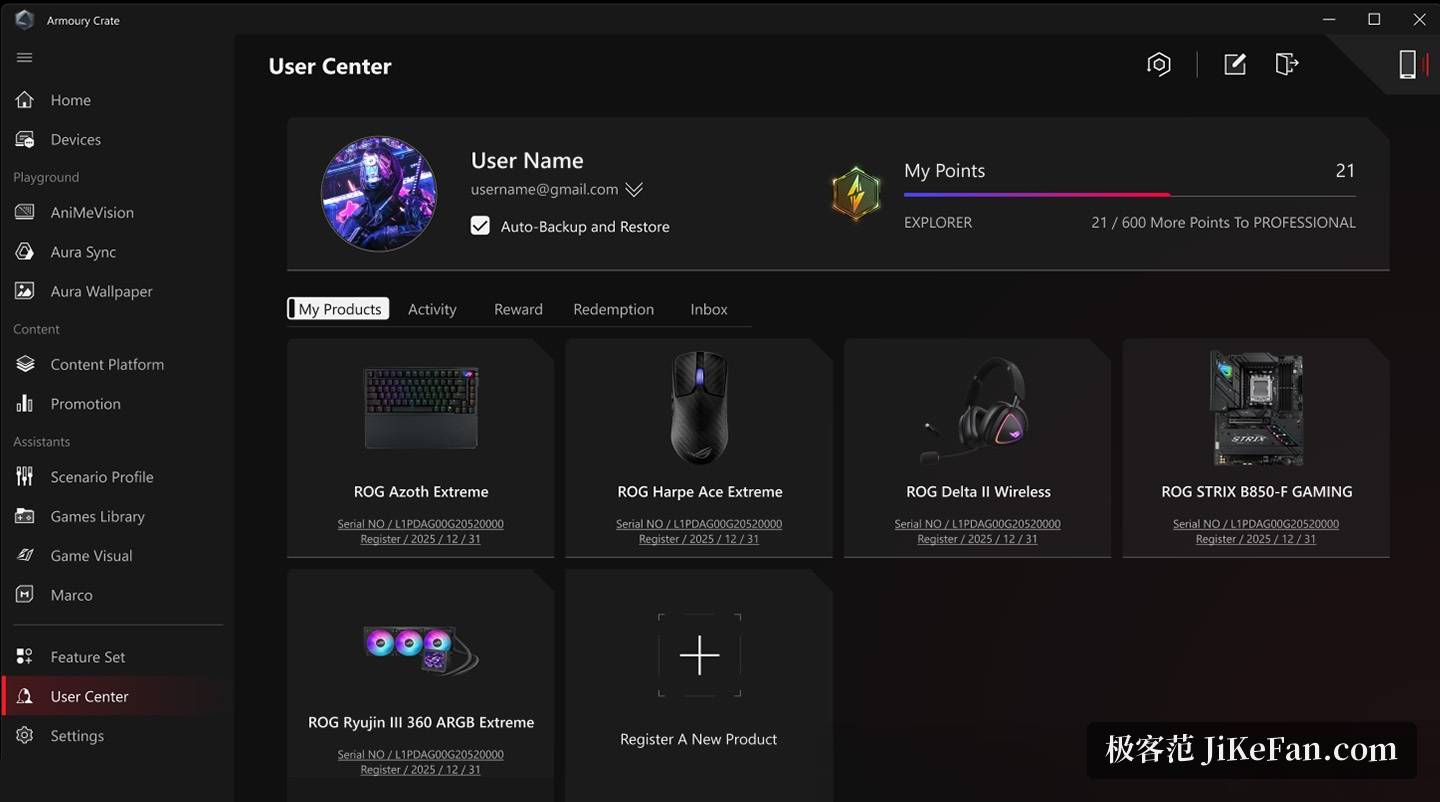This screenshot has width=1440, height=802.
Task: Open the Aura Wallpaper icon
Action: tap(25, 291)
